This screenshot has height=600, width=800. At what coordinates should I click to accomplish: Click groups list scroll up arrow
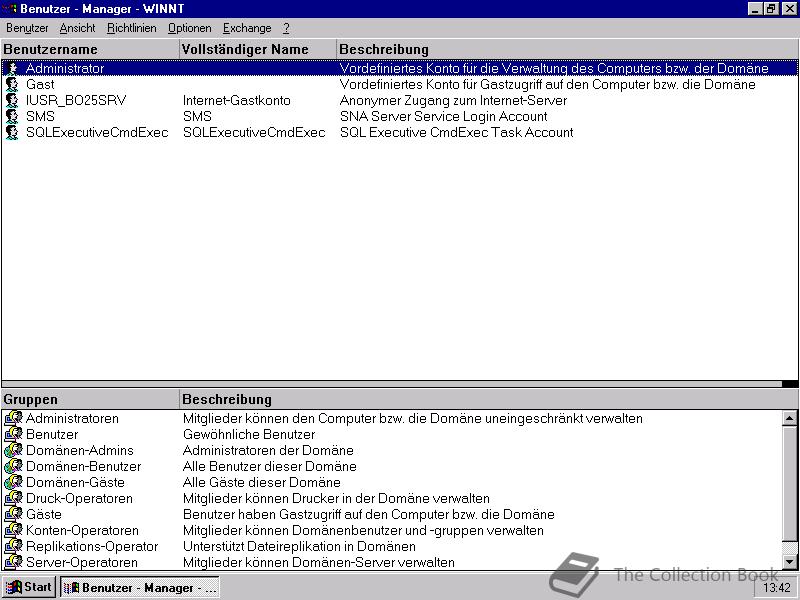(789, 418)
